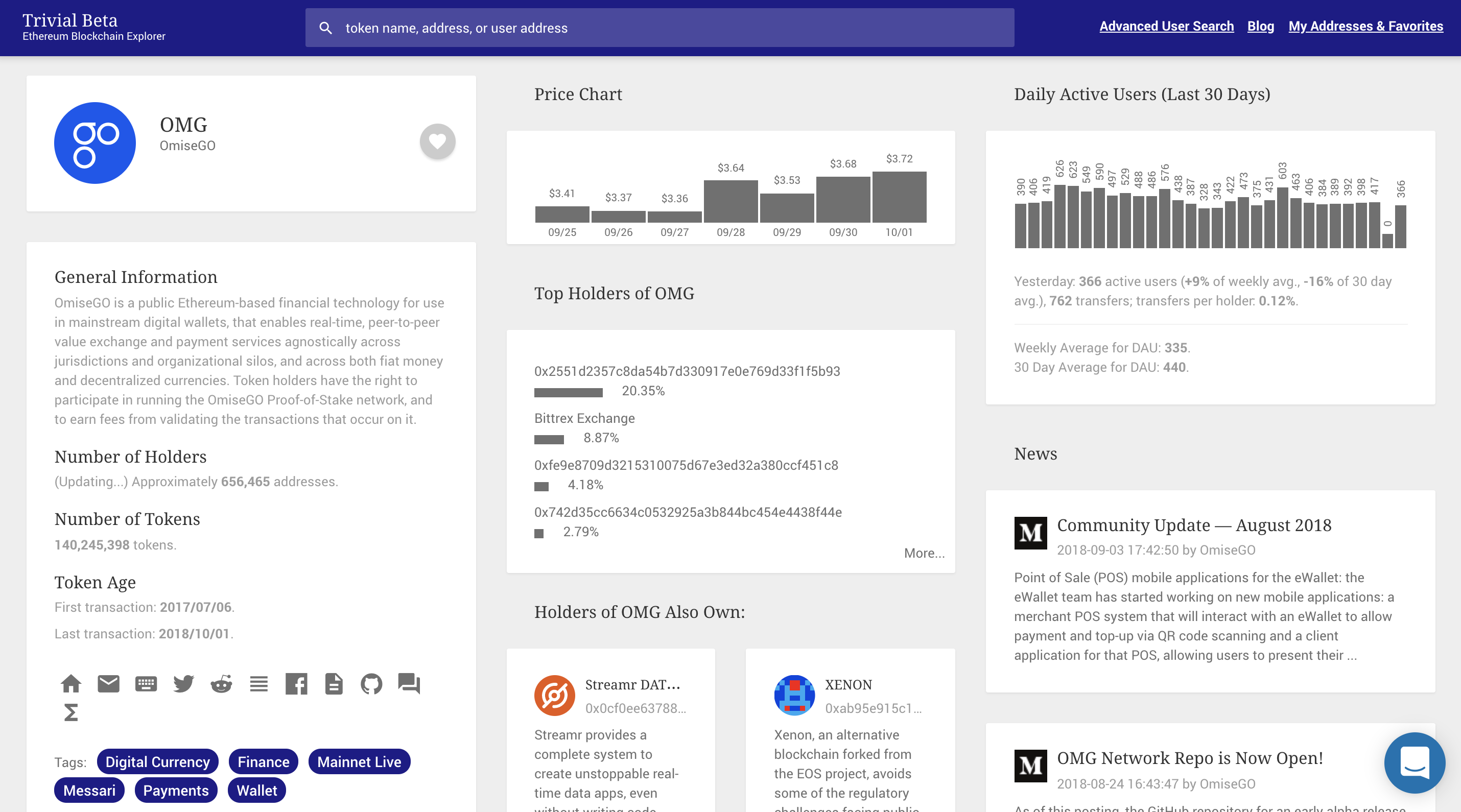Screen dimensions: 1461x812
Task: Click the Weekly Average for DAU value 335
Action: click(x=1176, y=348)
